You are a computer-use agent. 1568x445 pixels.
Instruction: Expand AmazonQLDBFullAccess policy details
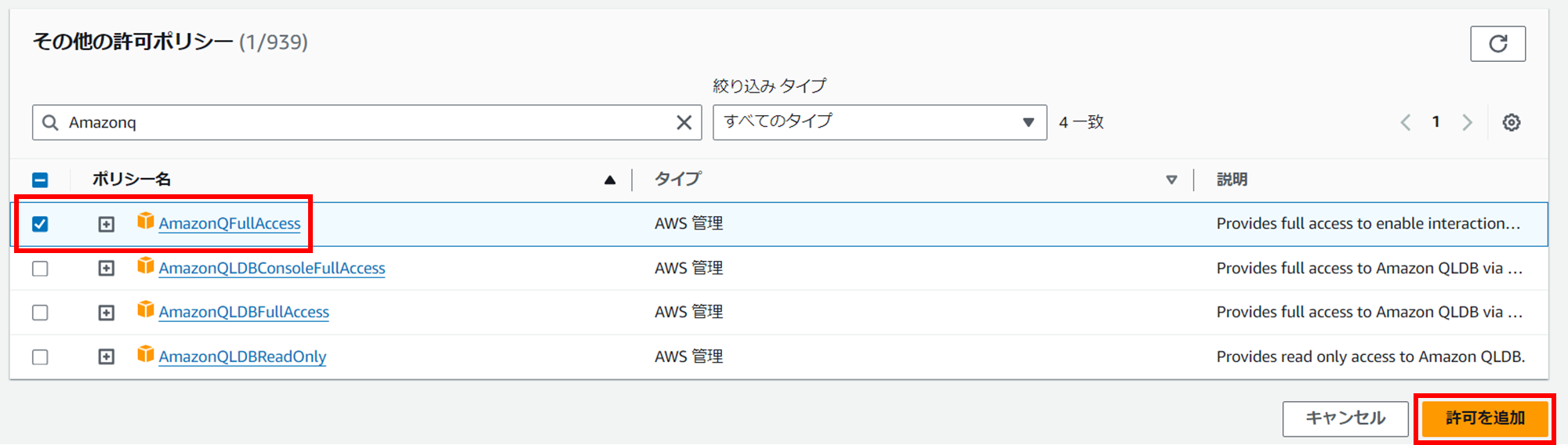(106, 313)
